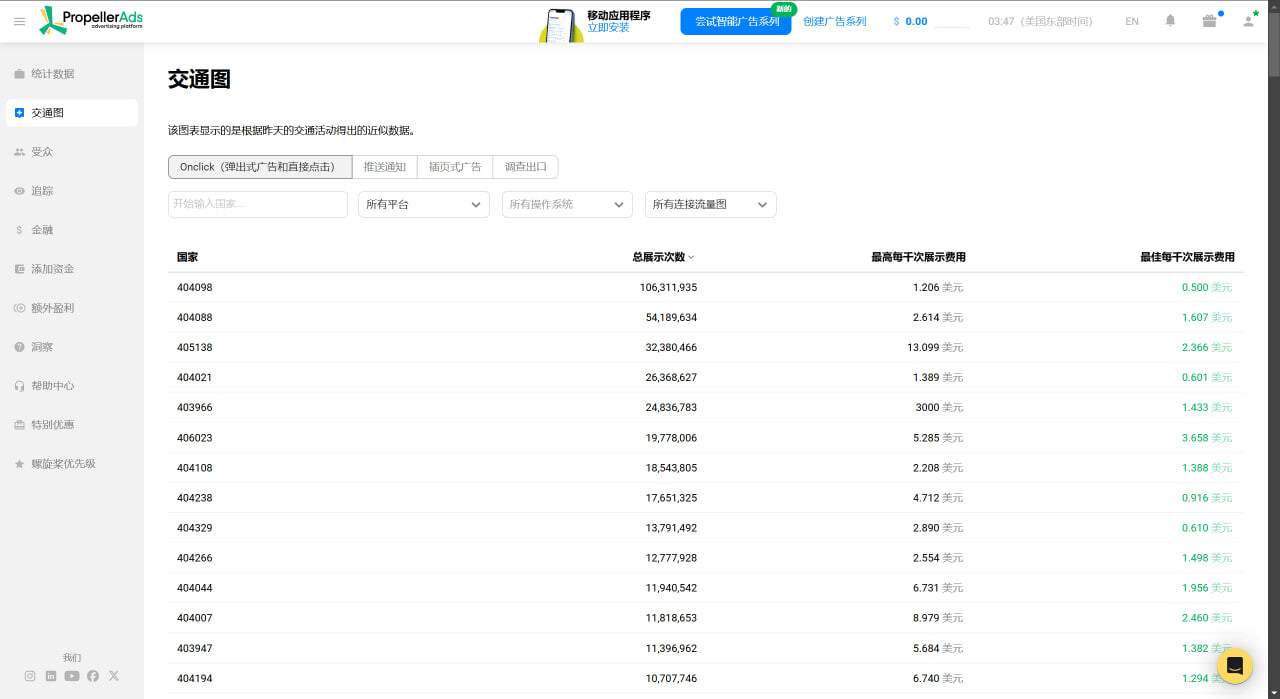The image size is (1280, 699).
Task: Click country row 404098
Action: pyautogui.click(x=706, y=288)
